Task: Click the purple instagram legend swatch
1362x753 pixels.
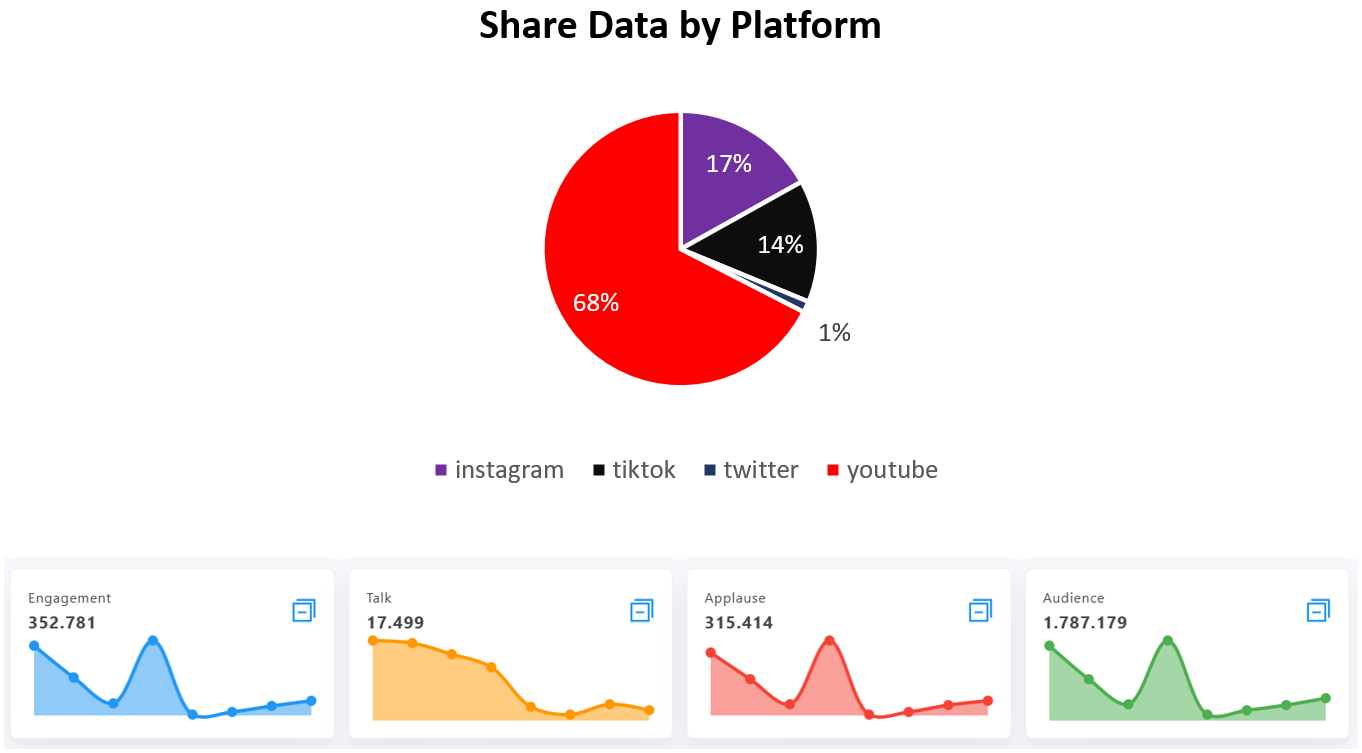Action: [441, 470]
